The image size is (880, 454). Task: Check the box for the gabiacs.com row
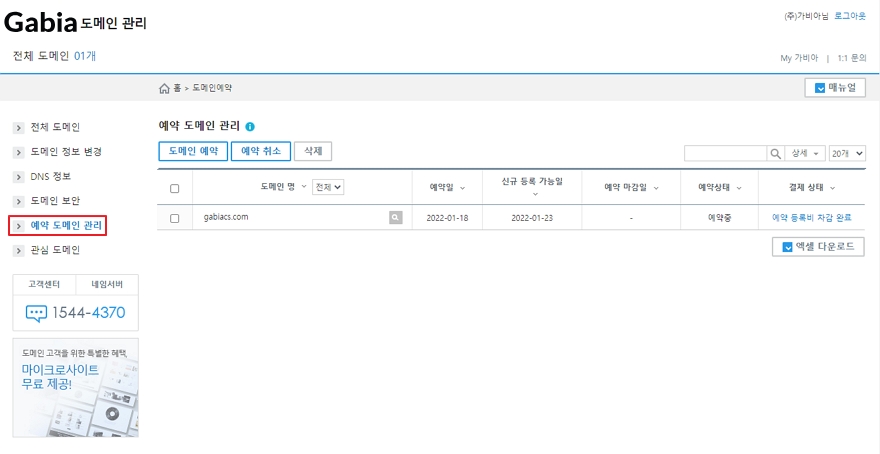click(x=174, y=218)
